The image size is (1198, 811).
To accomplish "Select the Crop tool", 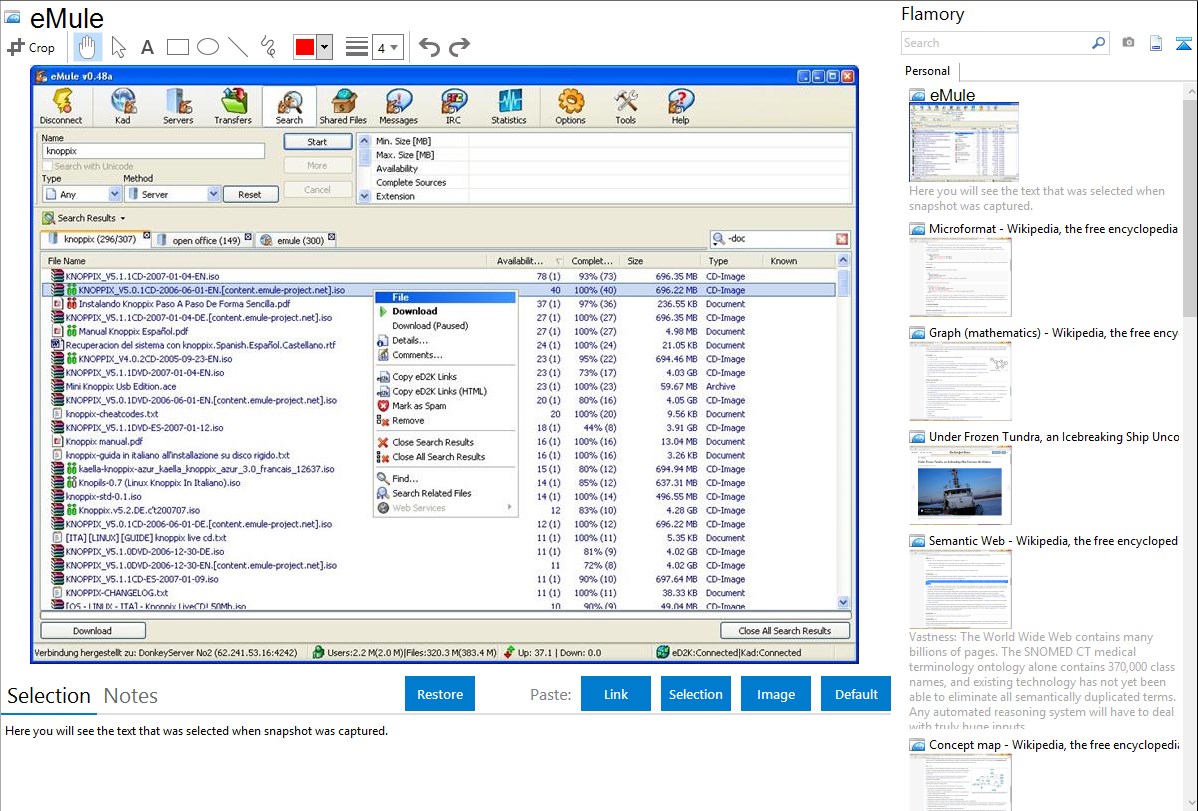I will pyautogui.click(x=31, y=47).
